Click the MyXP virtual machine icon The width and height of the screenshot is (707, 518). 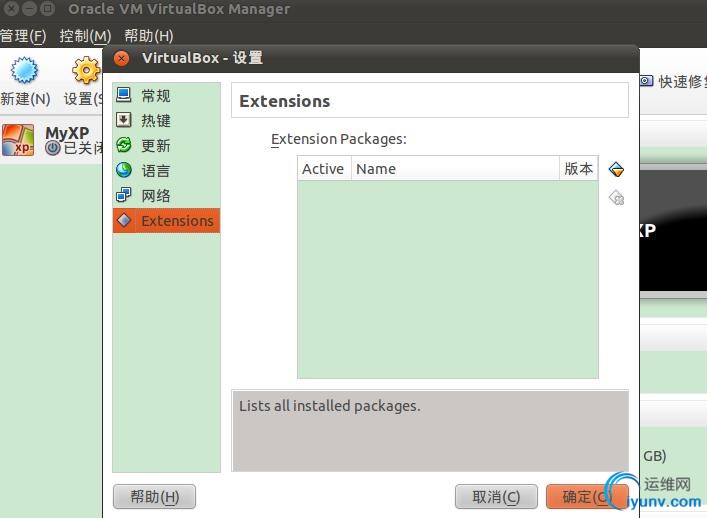tap(18, 140)
